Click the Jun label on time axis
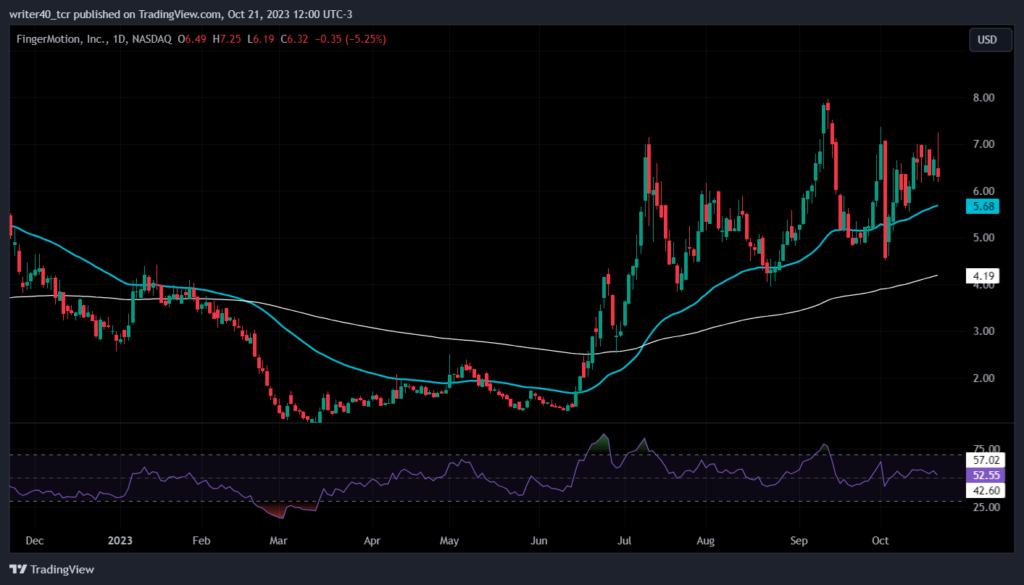The image size is (1024, 585). click(539, 541)
